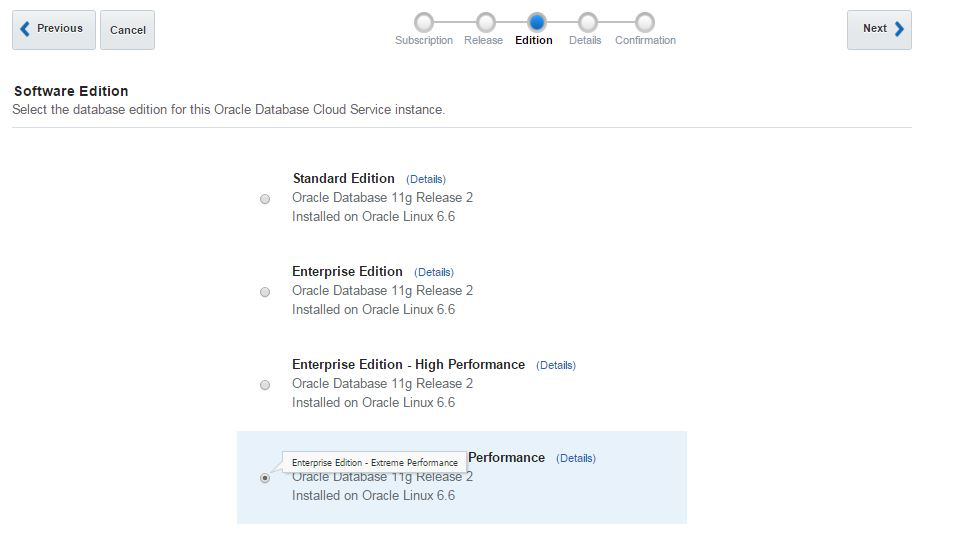Click the Subscription step label

(424, 41)
